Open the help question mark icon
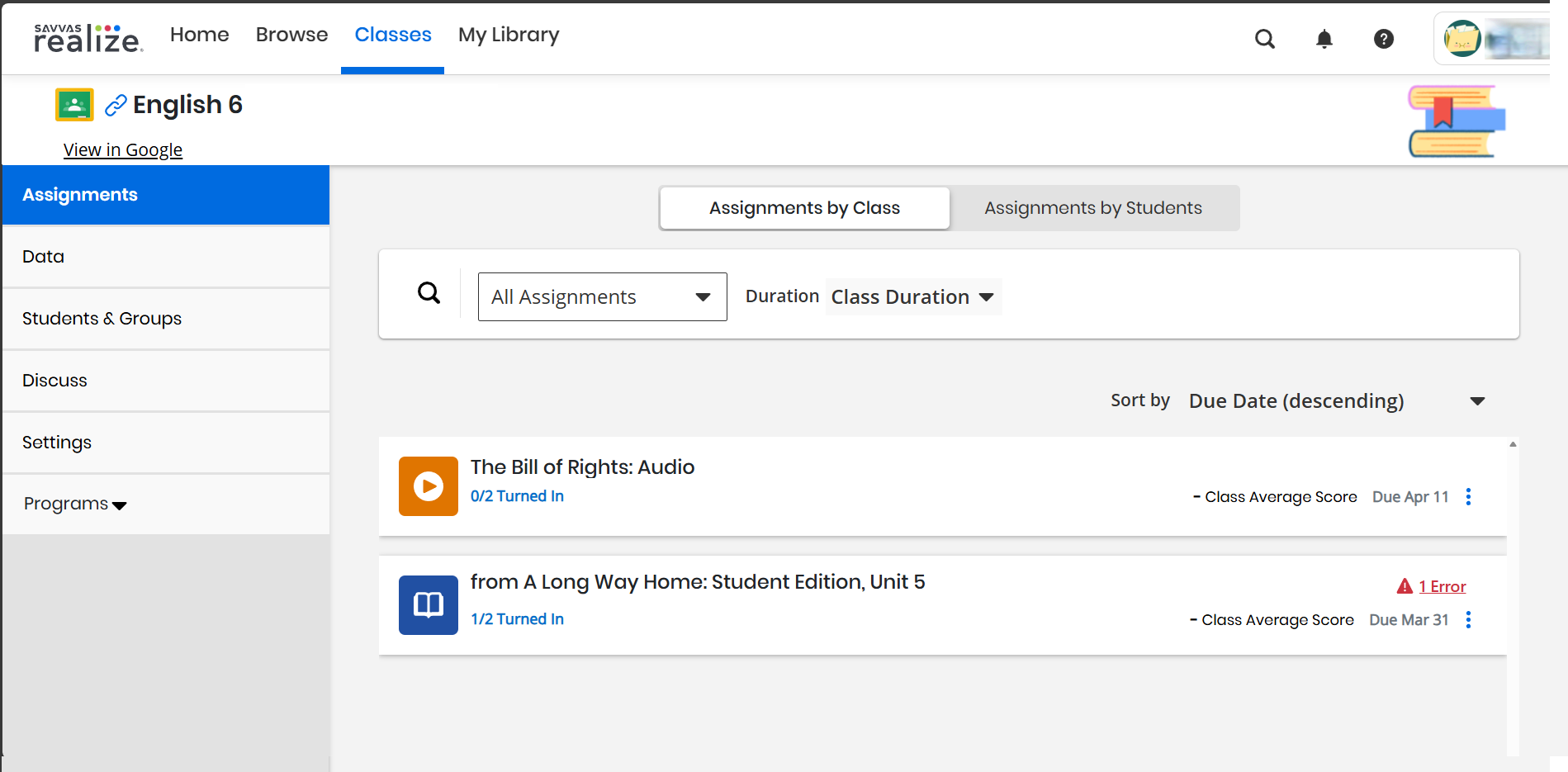The height and width of the screenshot is (772, 1568). 1384,39
